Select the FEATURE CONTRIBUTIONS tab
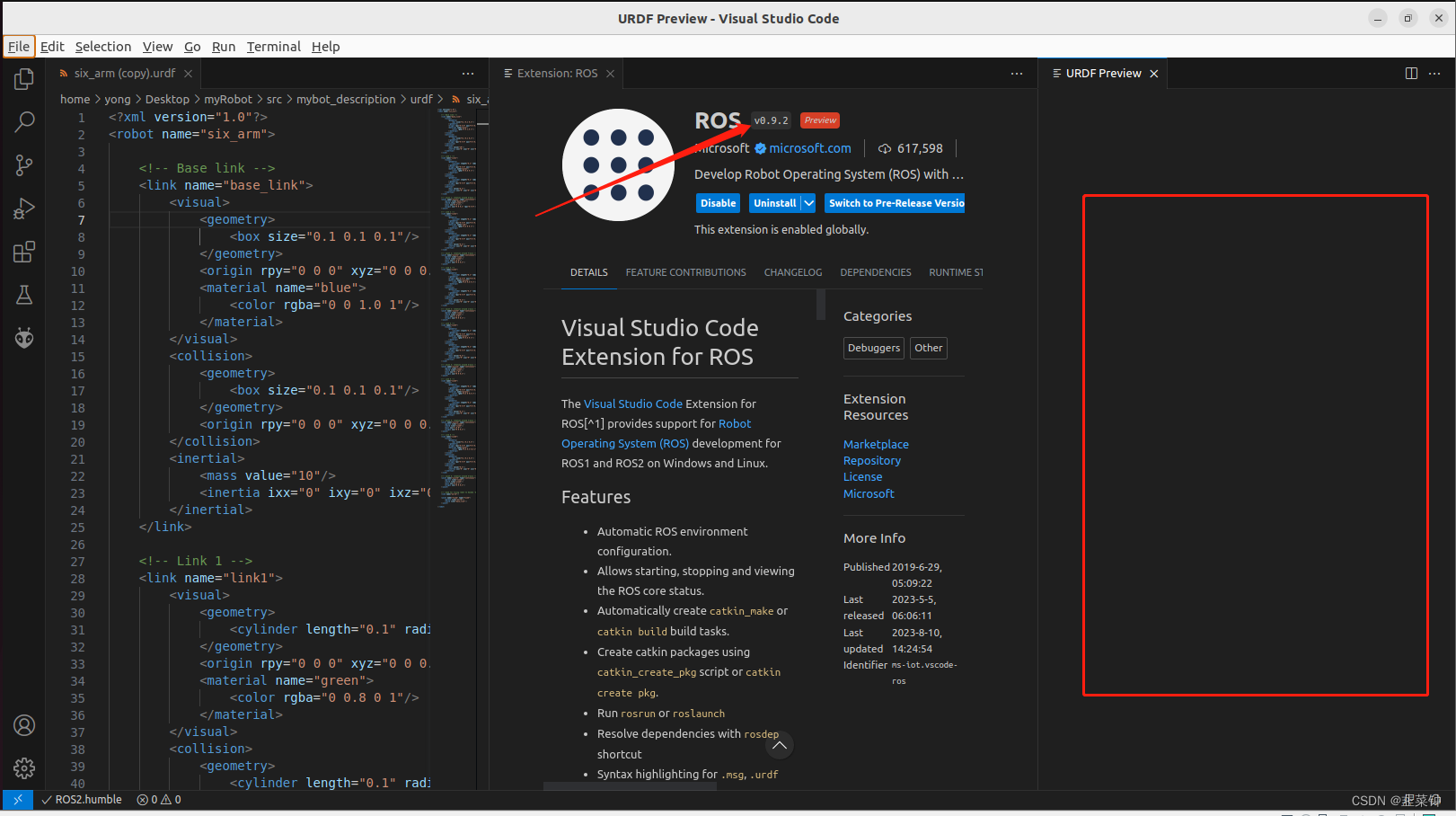1456x816 pixels. coord(686,272)
